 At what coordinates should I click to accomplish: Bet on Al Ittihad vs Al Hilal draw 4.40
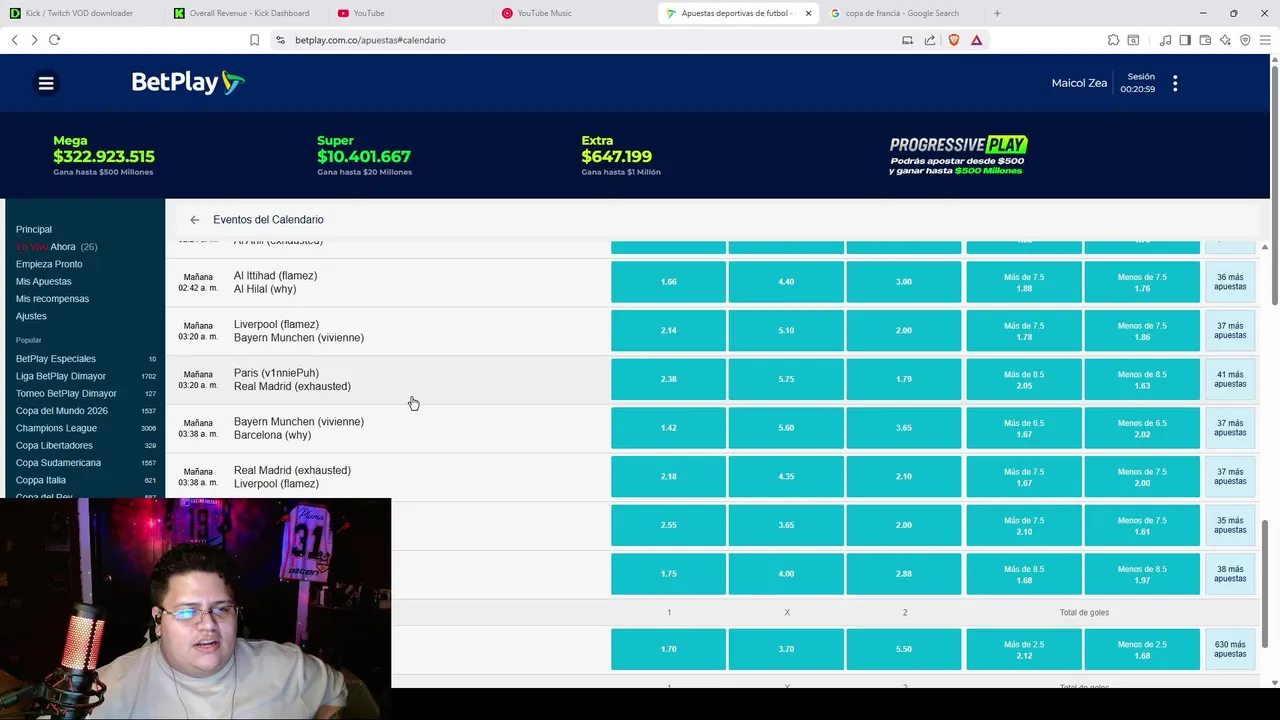(786, 282)
